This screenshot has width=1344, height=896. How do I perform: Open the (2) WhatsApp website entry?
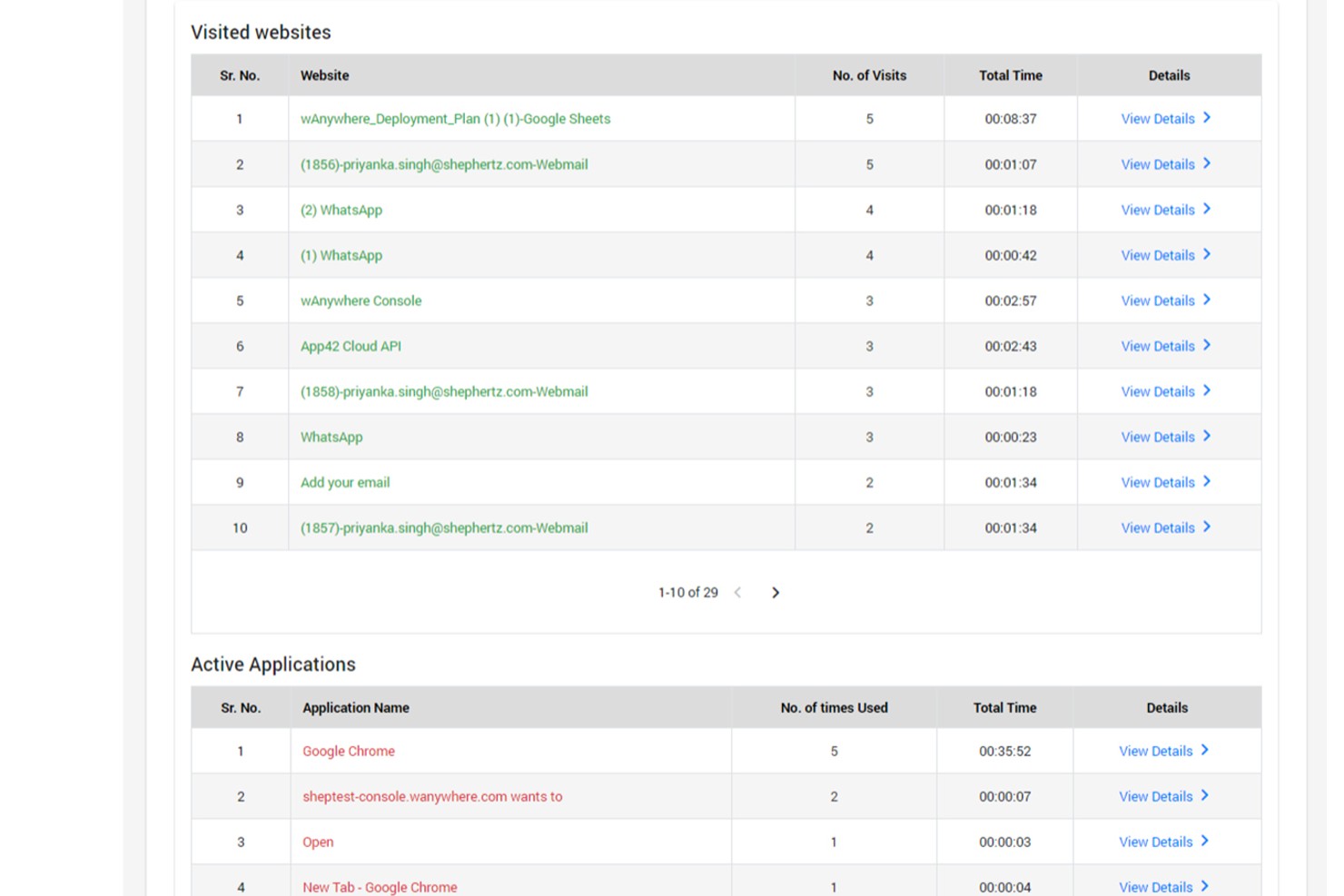[x=341, y=210]
